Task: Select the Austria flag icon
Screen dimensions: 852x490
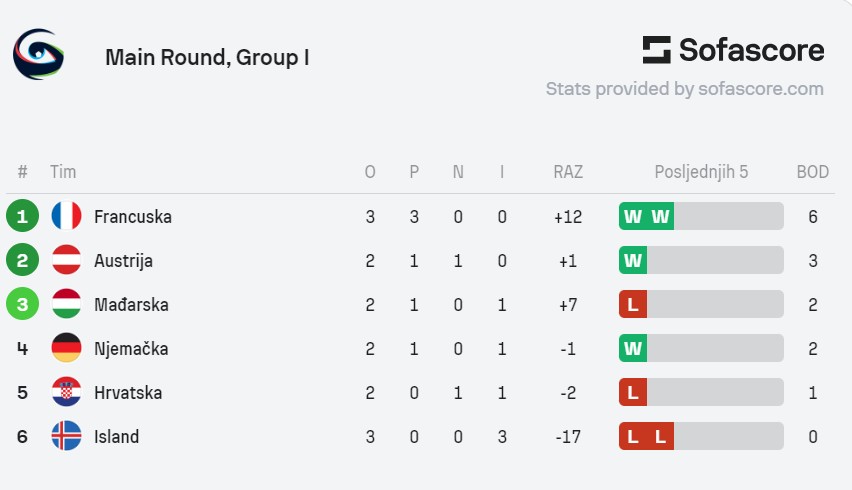Action: 66,260
